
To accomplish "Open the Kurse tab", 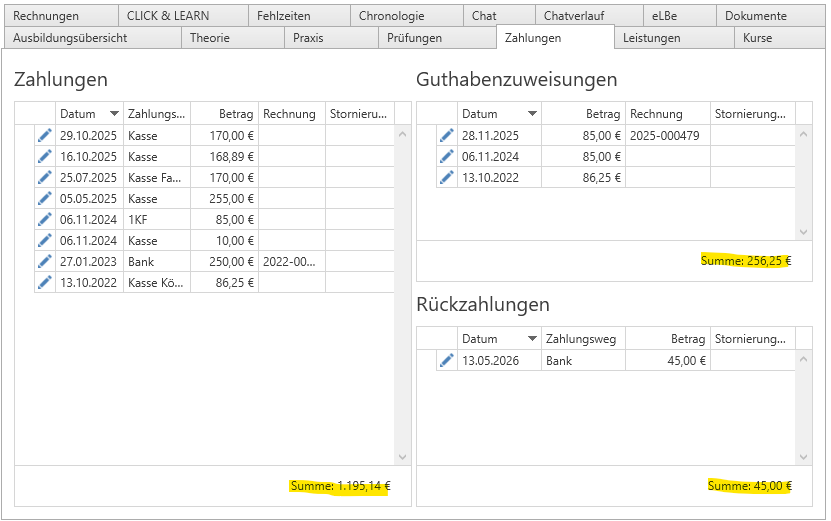I will pos(780,38).
